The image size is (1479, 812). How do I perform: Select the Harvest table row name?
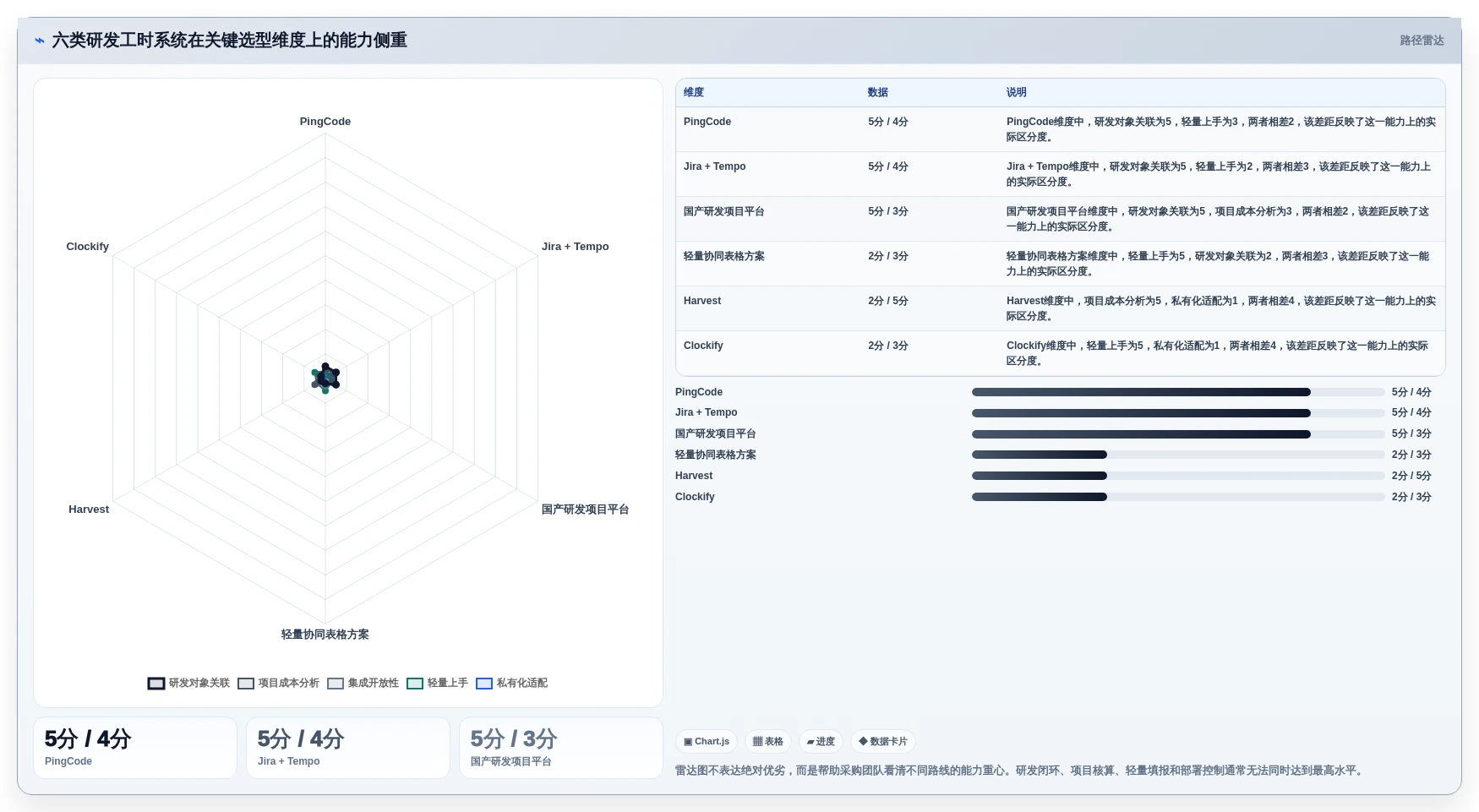coord(702,301)
